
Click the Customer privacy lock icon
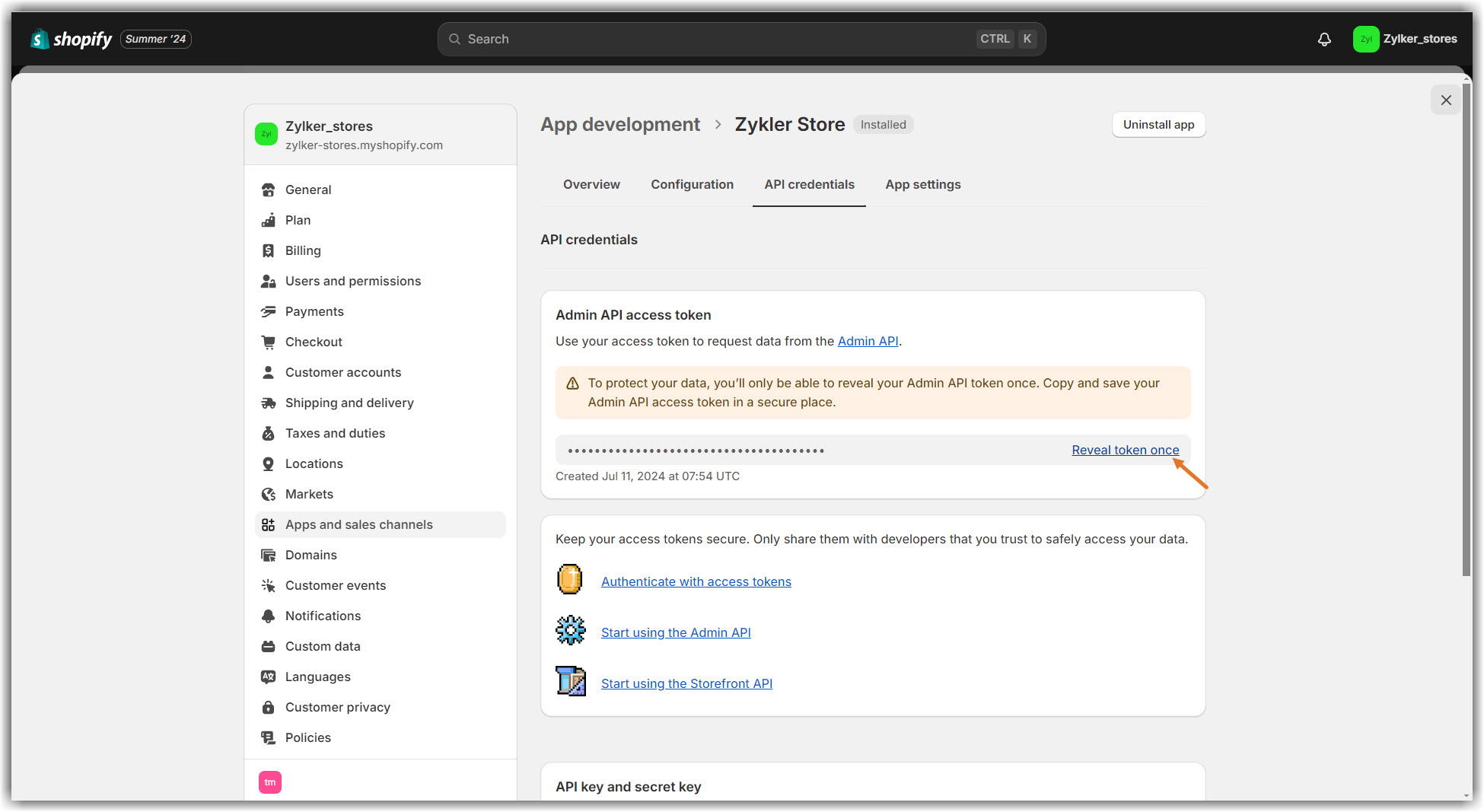[268, 707]
